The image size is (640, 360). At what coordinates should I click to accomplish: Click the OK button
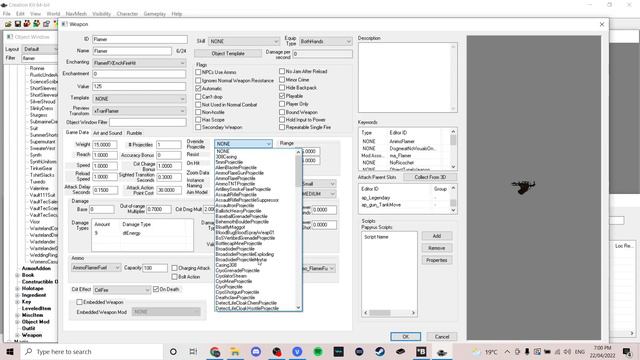(405, 337)
